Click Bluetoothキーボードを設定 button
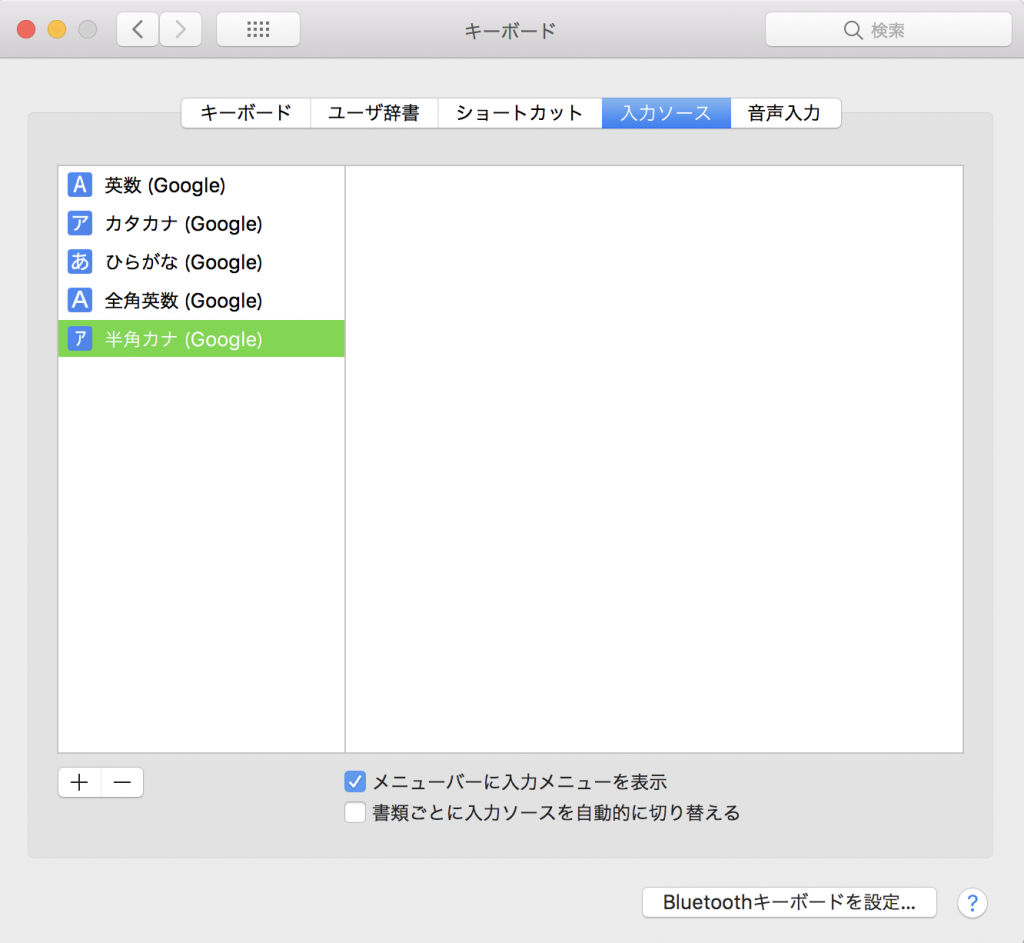Screen dimensions: 1024x943 [x=789, y=903]
